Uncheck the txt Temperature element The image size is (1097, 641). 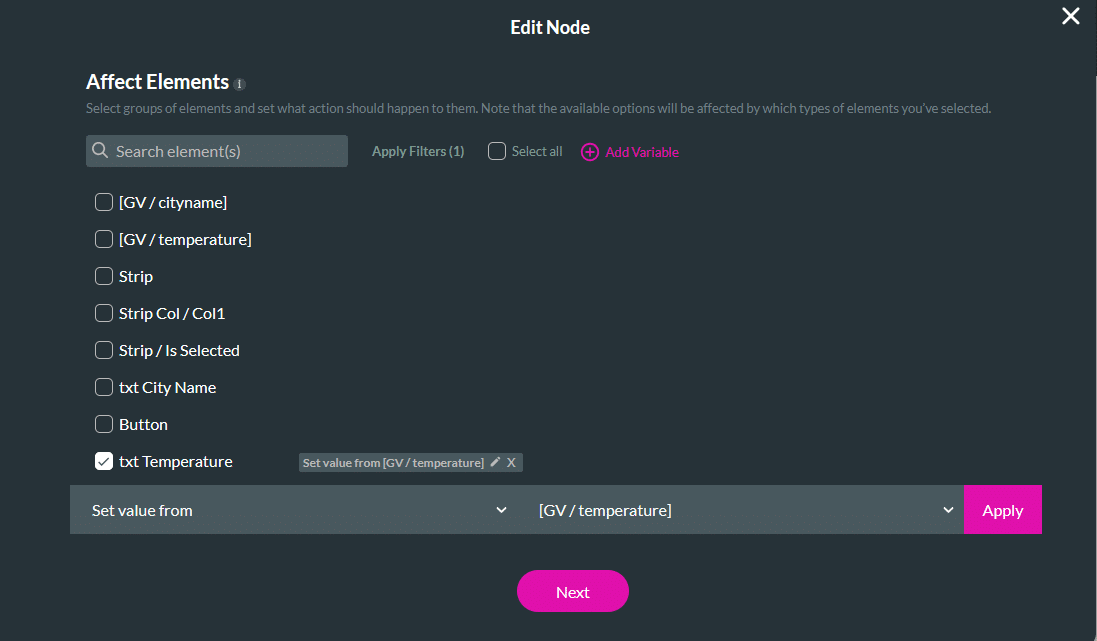click(103, 461)
